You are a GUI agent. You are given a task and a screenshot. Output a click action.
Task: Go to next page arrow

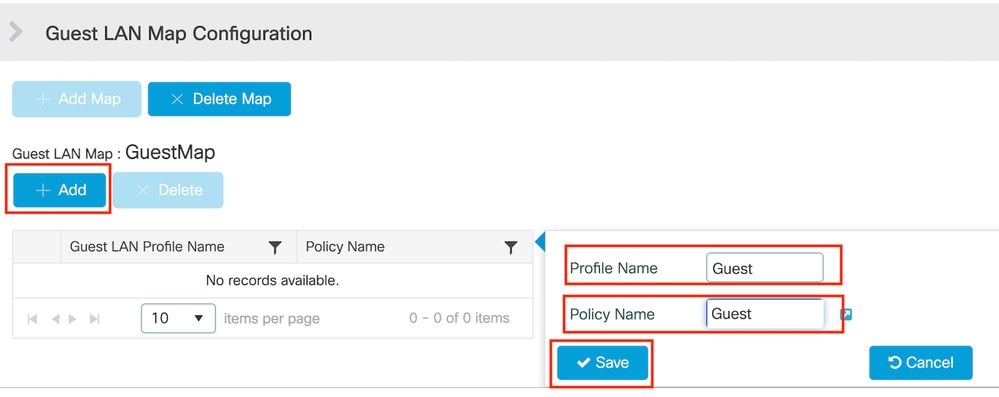click(73, 319)
